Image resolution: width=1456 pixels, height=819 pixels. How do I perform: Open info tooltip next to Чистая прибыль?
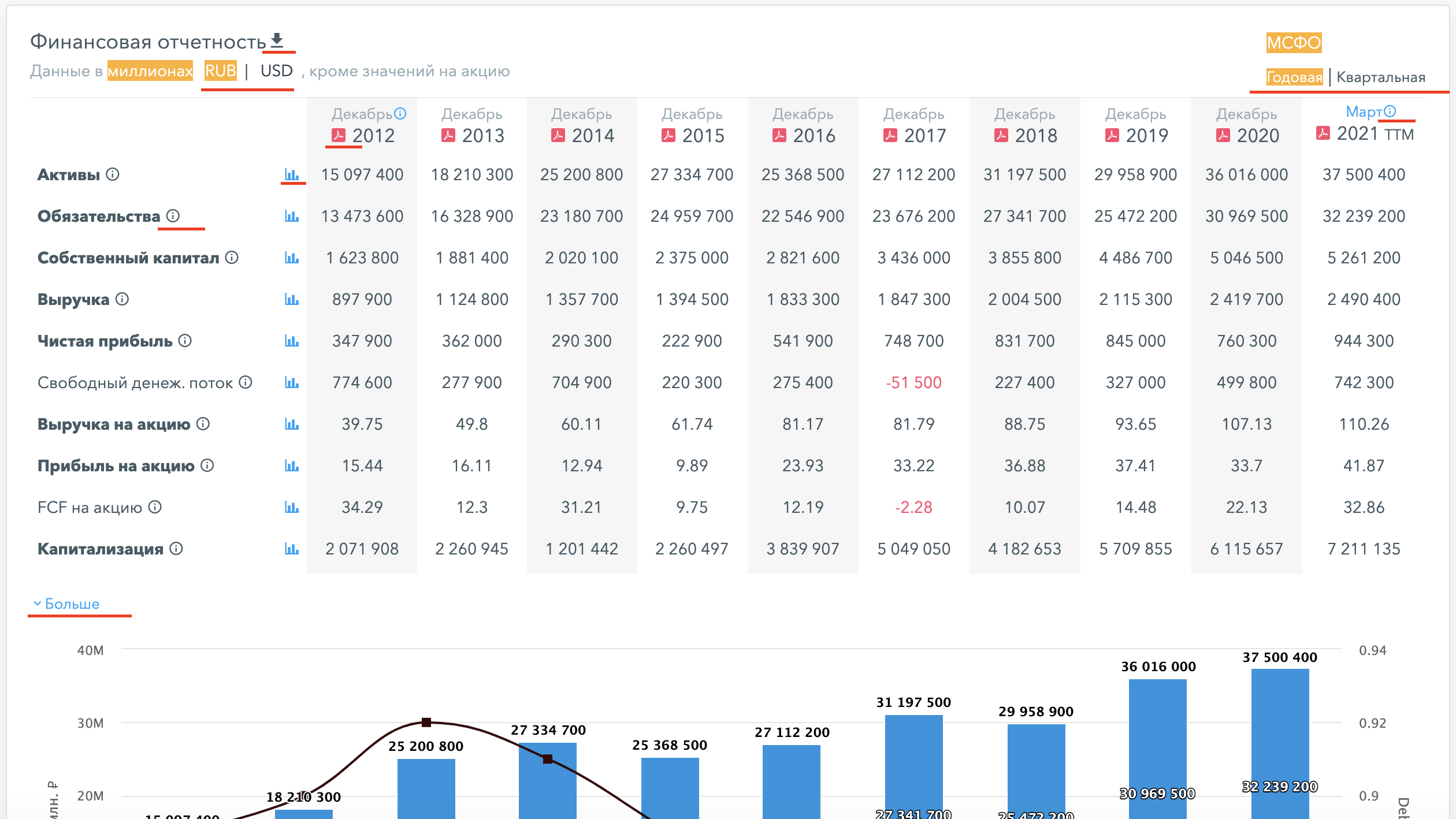[x=185, y=340]
